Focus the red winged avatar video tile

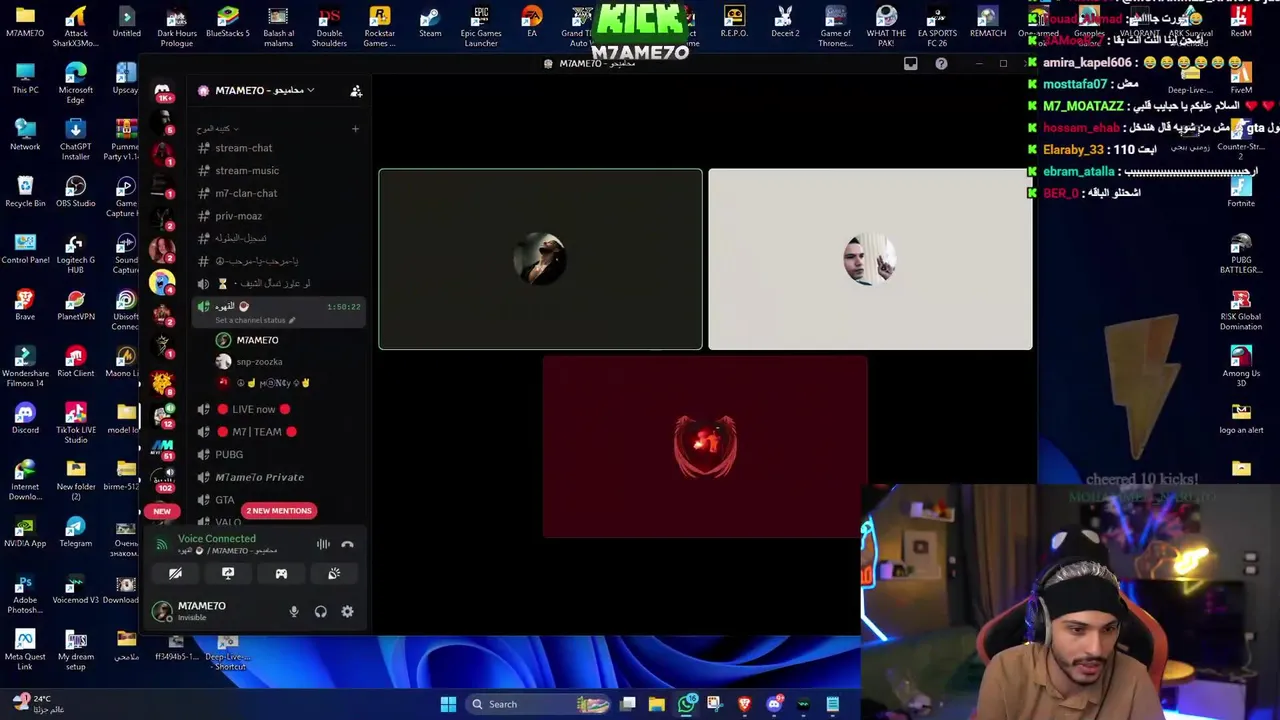coord(705,447)
